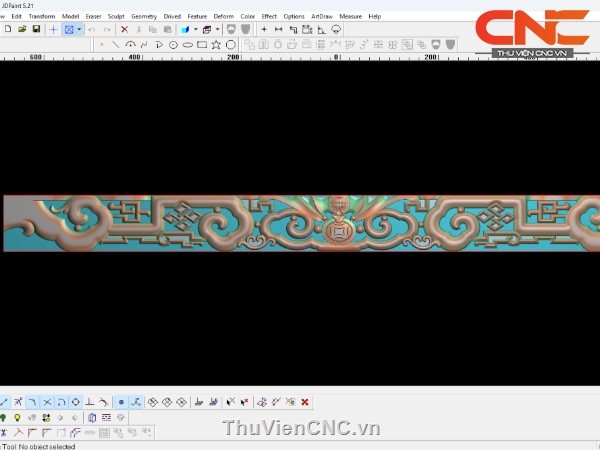Open the Sculpt menu
600x450 pixels.
click(117, 16)
